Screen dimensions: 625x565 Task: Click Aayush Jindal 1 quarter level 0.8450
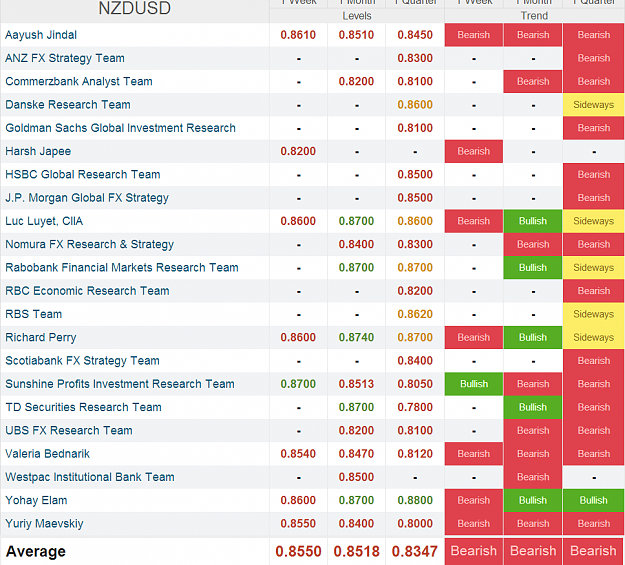415,35
